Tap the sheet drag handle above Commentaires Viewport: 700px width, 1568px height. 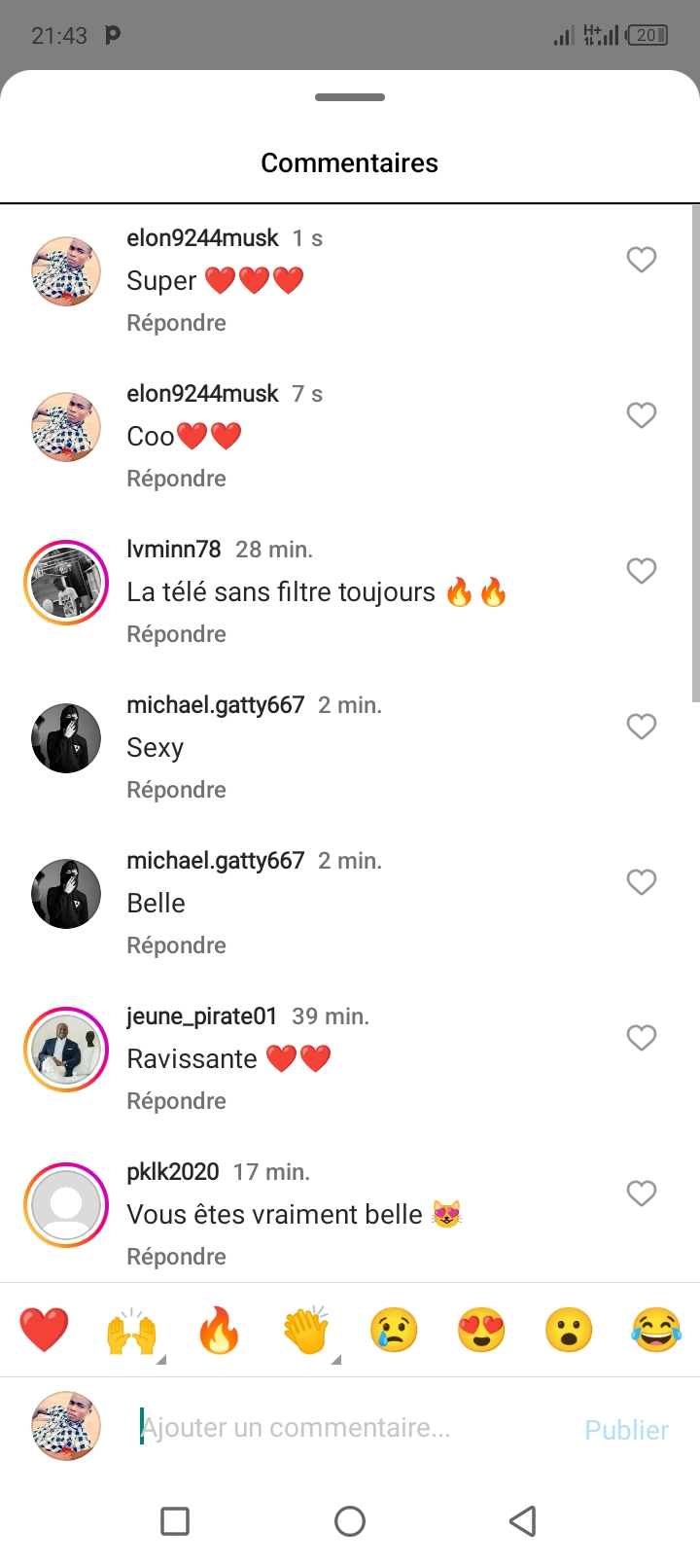tap(350, 97)
